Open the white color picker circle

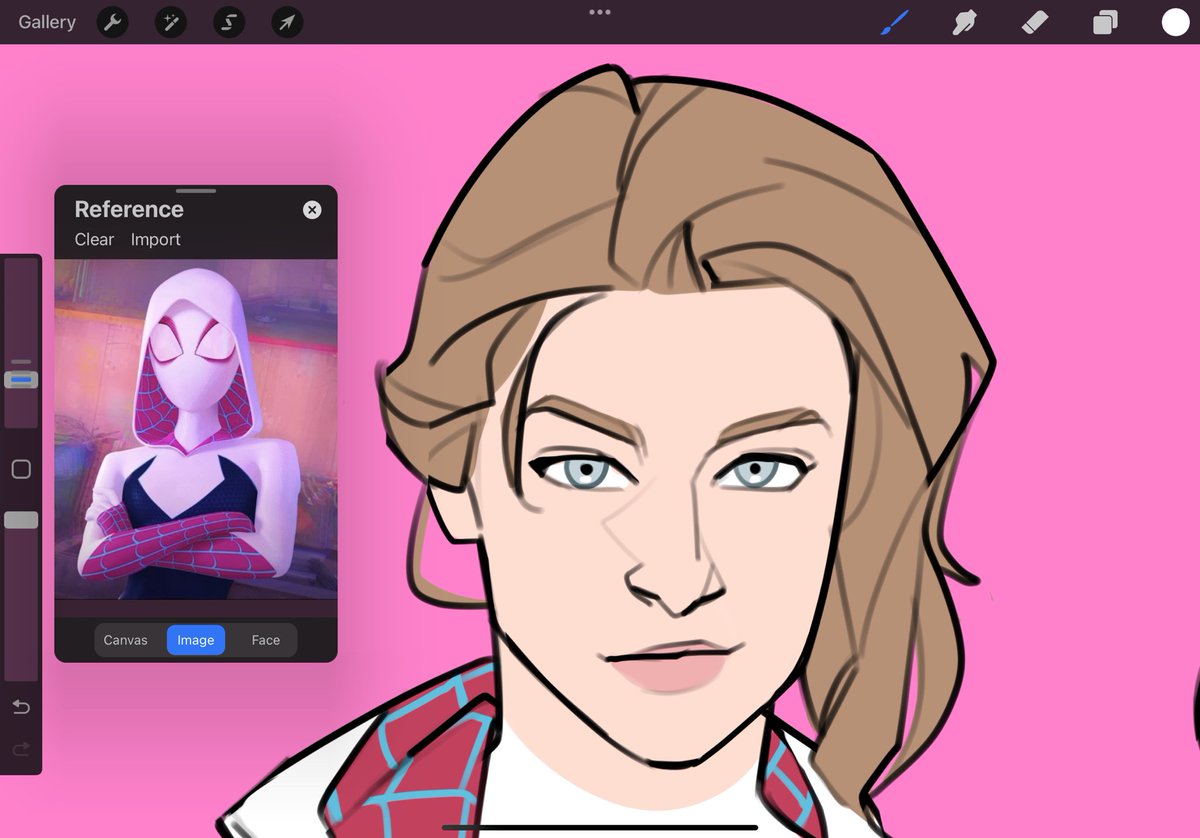[1175, 22]
